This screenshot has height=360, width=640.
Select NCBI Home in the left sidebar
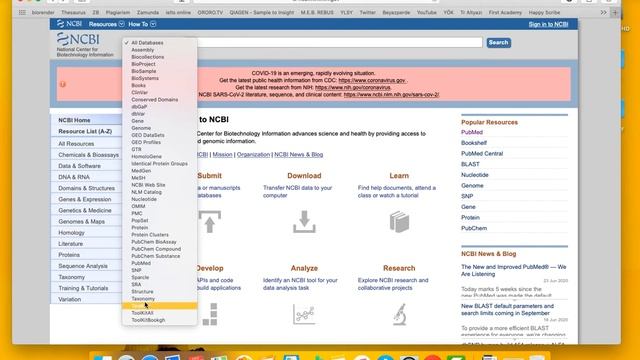coord(86,120)
